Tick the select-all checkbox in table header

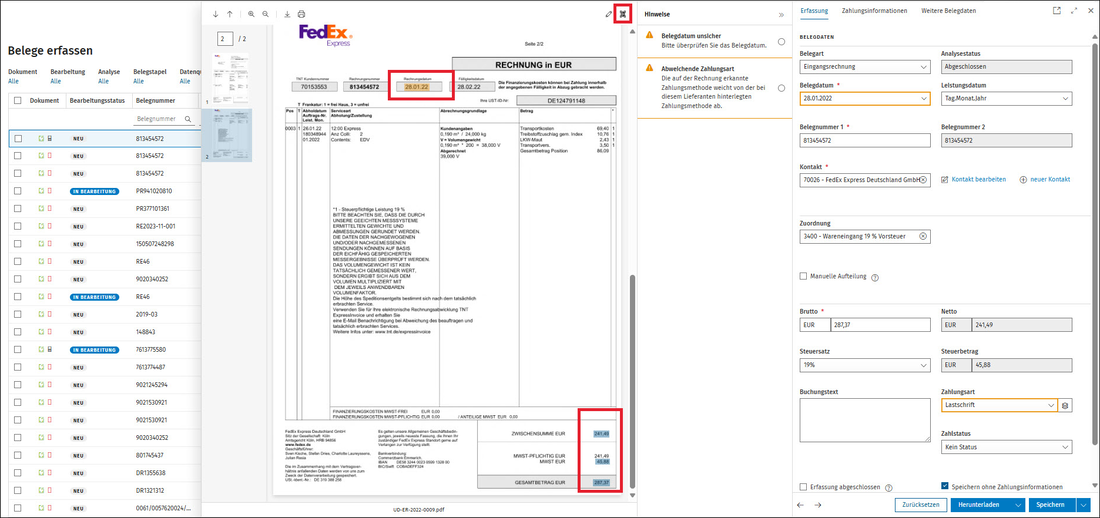pos(18,100)
